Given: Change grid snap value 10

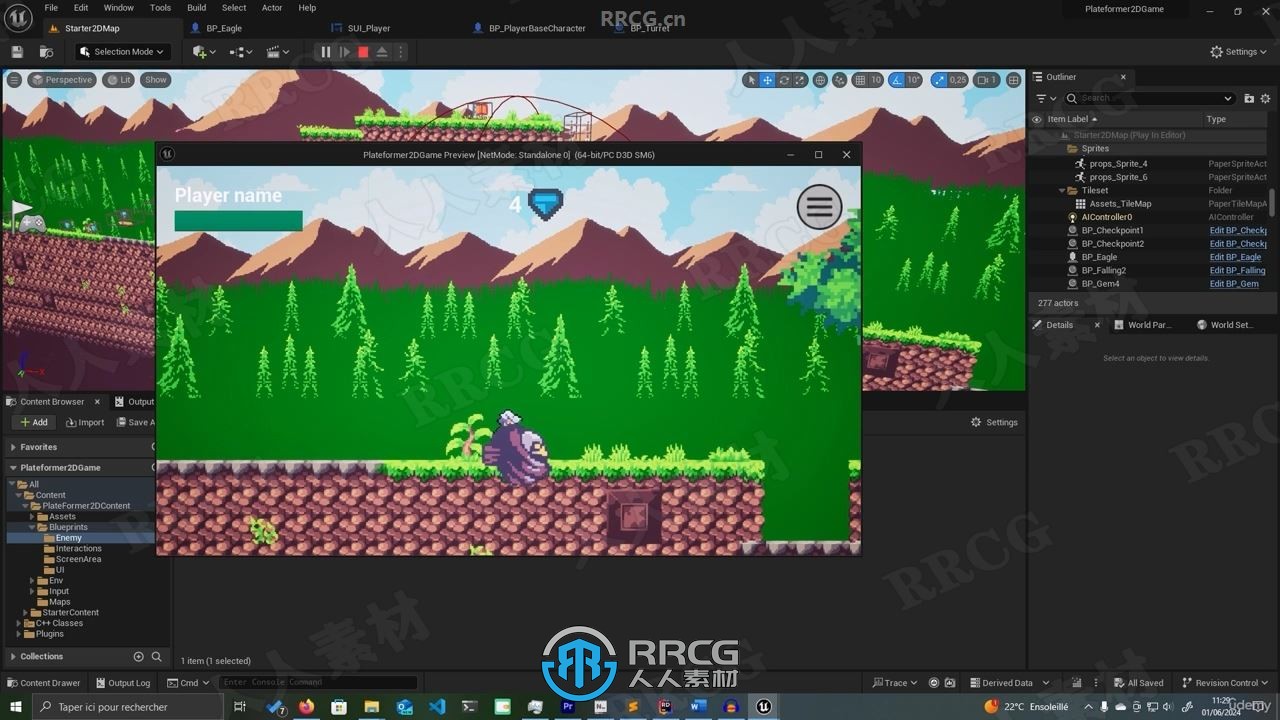Looking at the screenshot, I should tap(876, 80).
